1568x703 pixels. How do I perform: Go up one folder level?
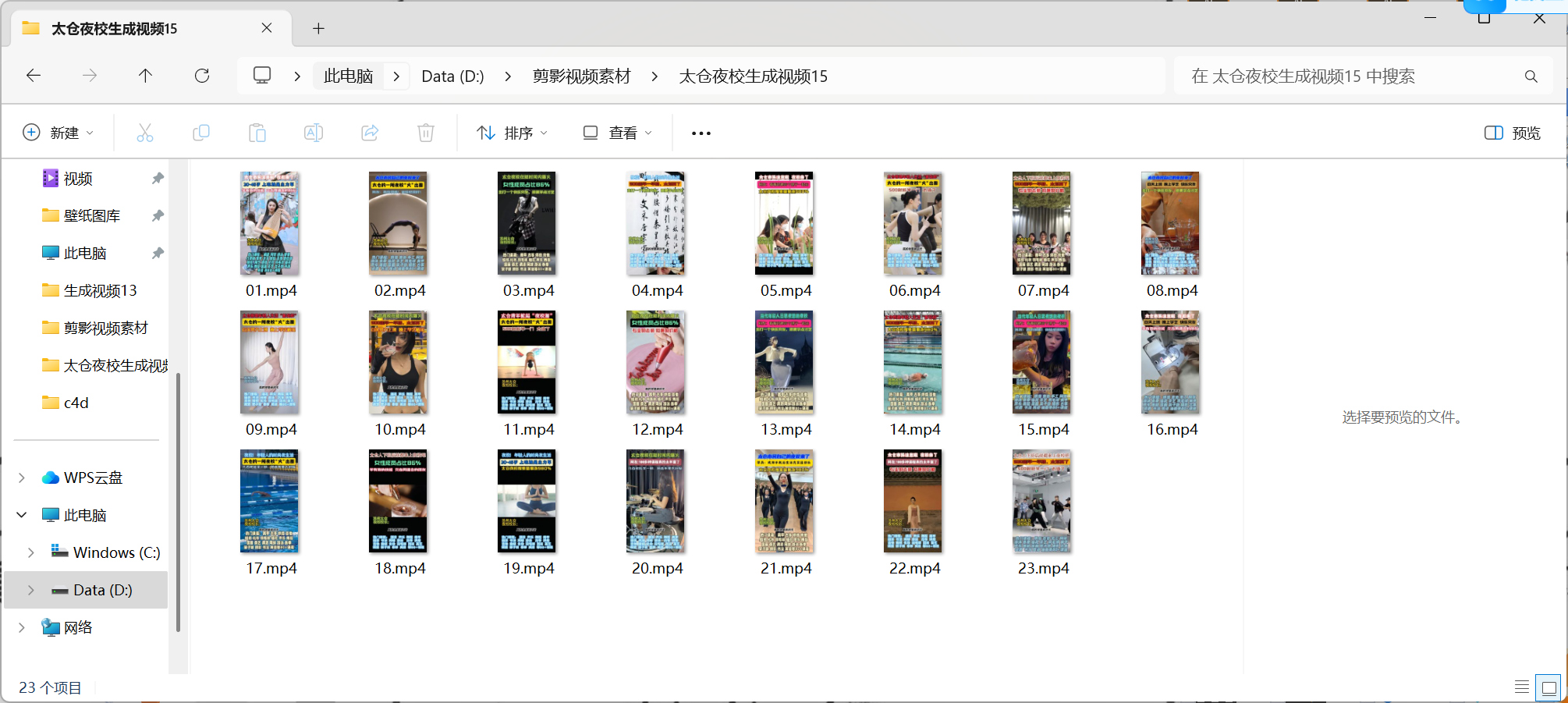pos(145,76)
